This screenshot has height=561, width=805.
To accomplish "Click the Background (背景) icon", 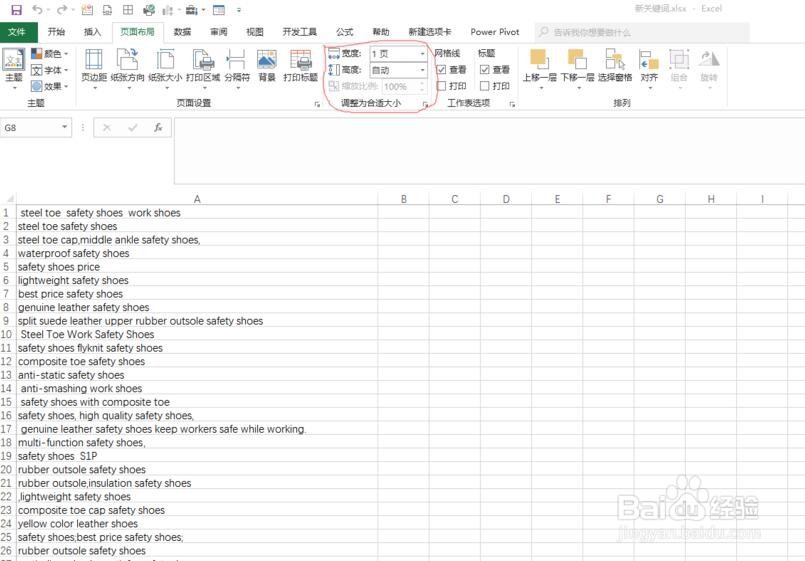I will [267, 60].
